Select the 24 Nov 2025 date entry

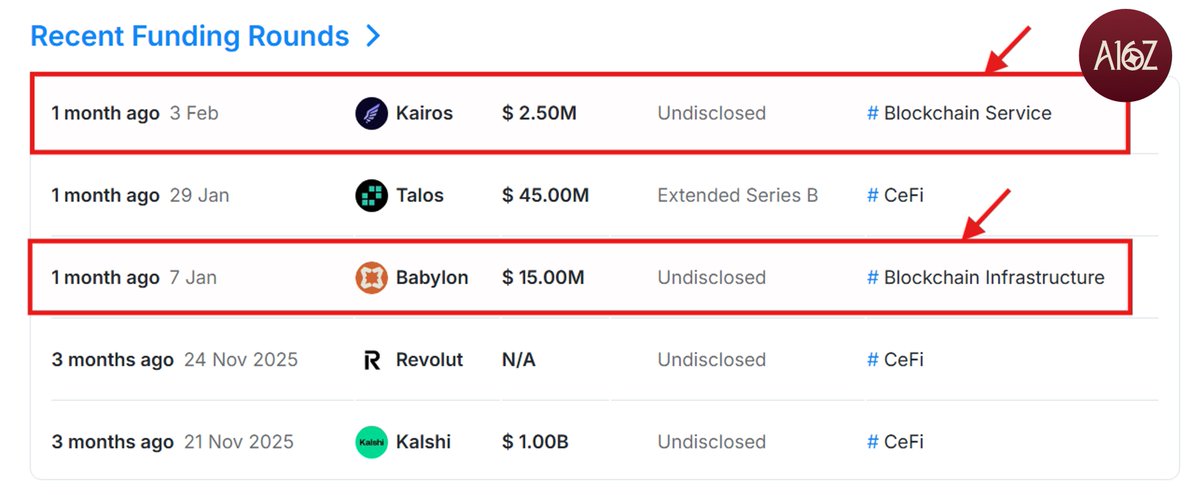240,359
